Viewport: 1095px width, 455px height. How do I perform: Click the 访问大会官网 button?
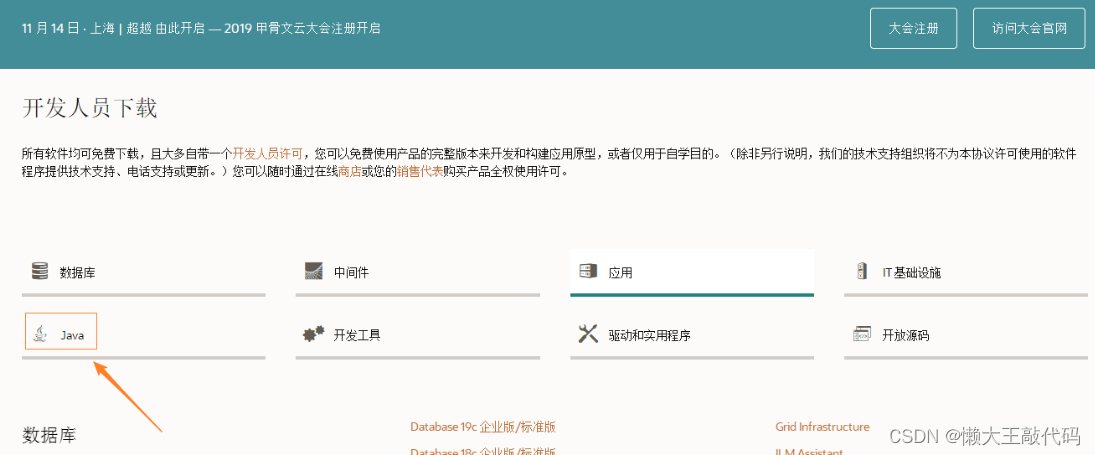pyautogui.click(x=1030, y=29)
